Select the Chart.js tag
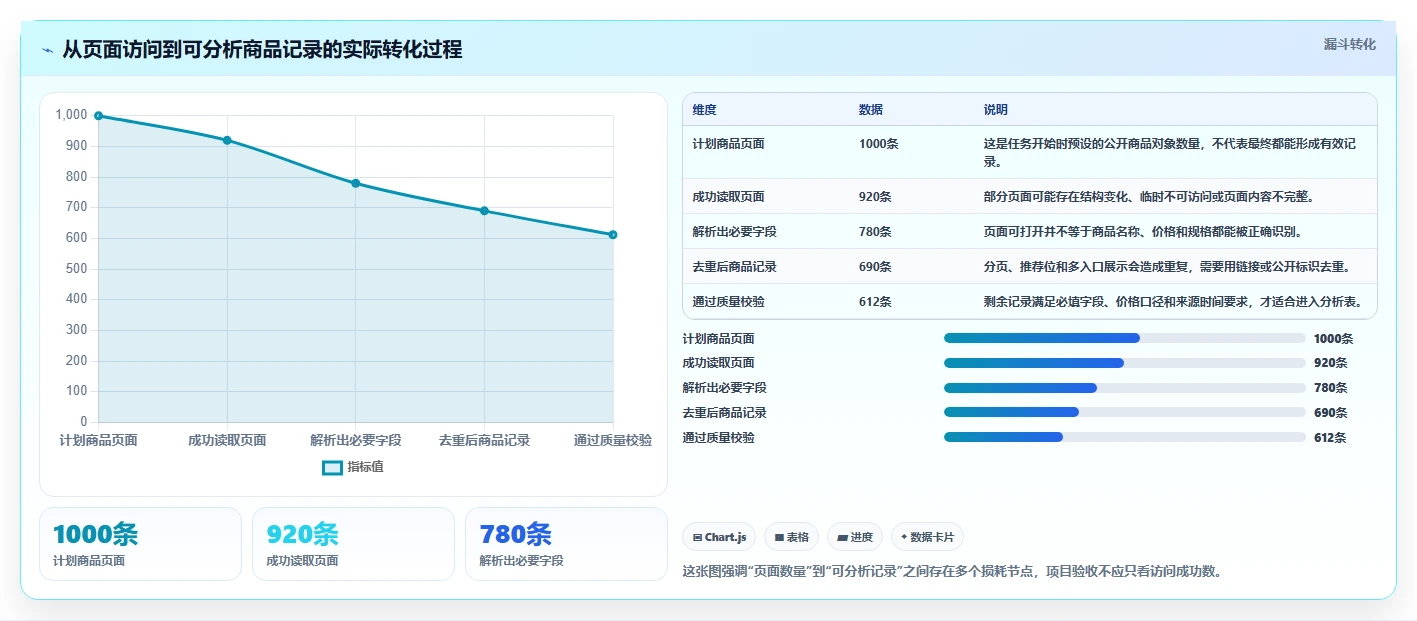 719,537
